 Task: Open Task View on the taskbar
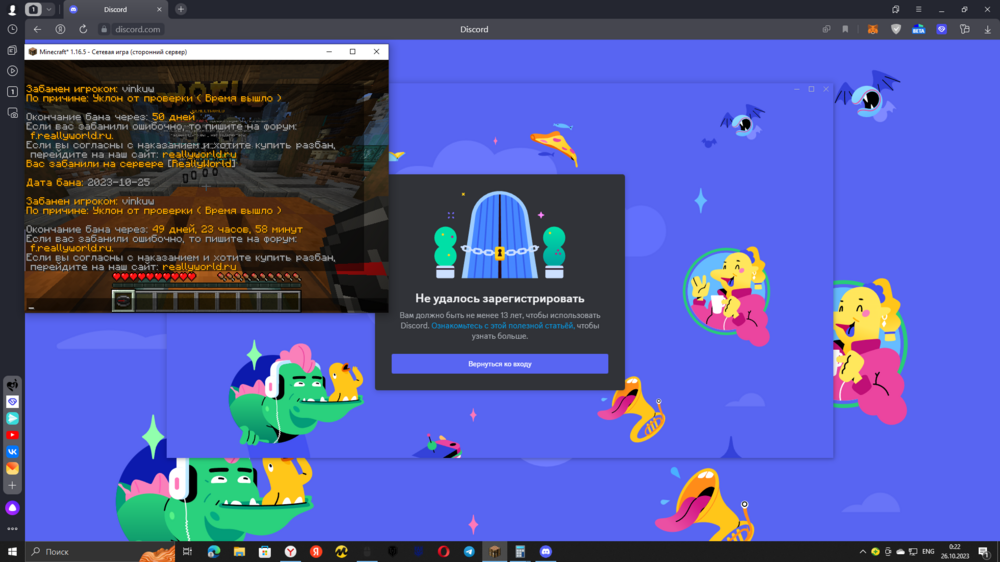188,552
